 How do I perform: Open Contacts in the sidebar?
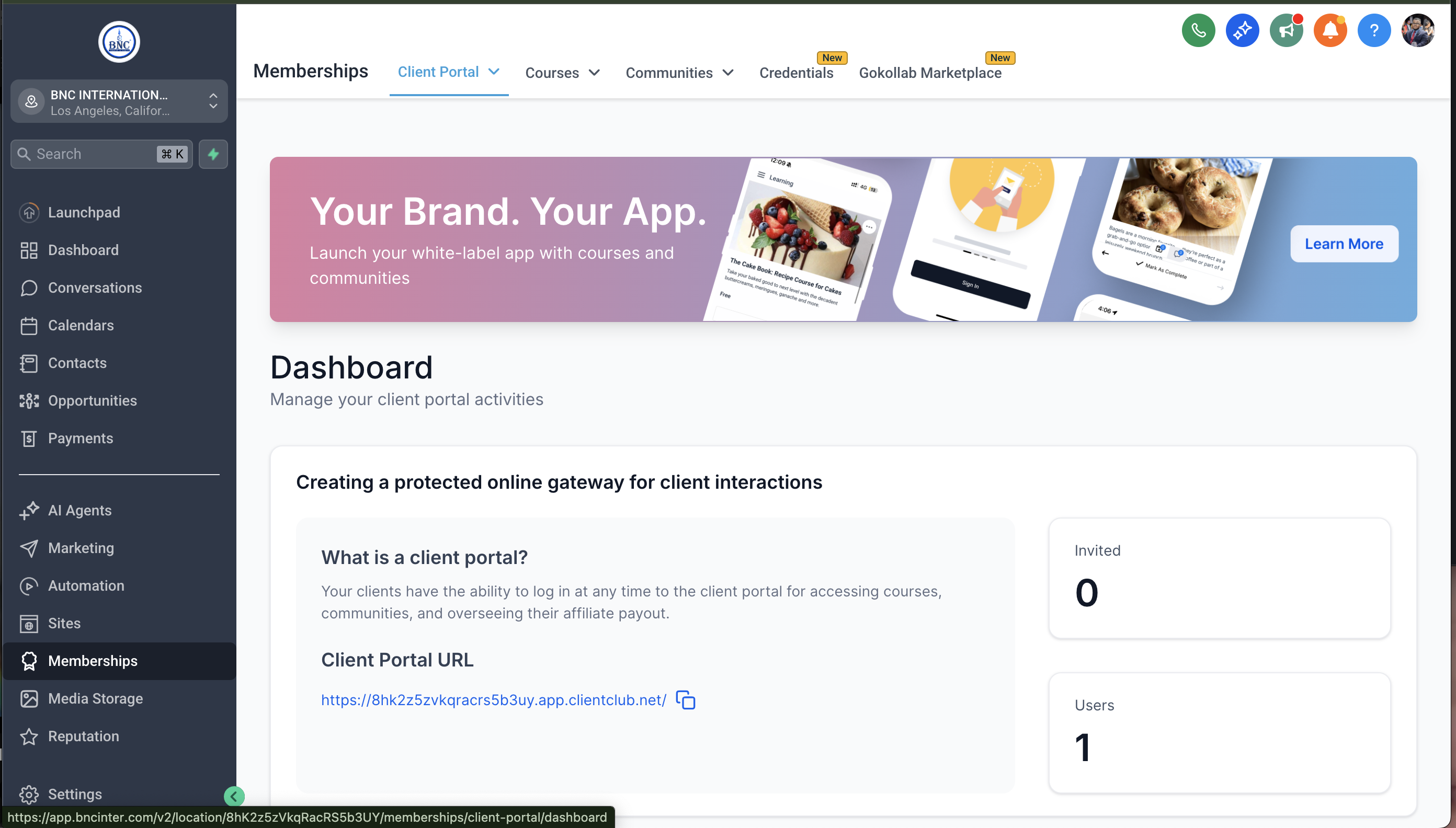coord(119,363)
